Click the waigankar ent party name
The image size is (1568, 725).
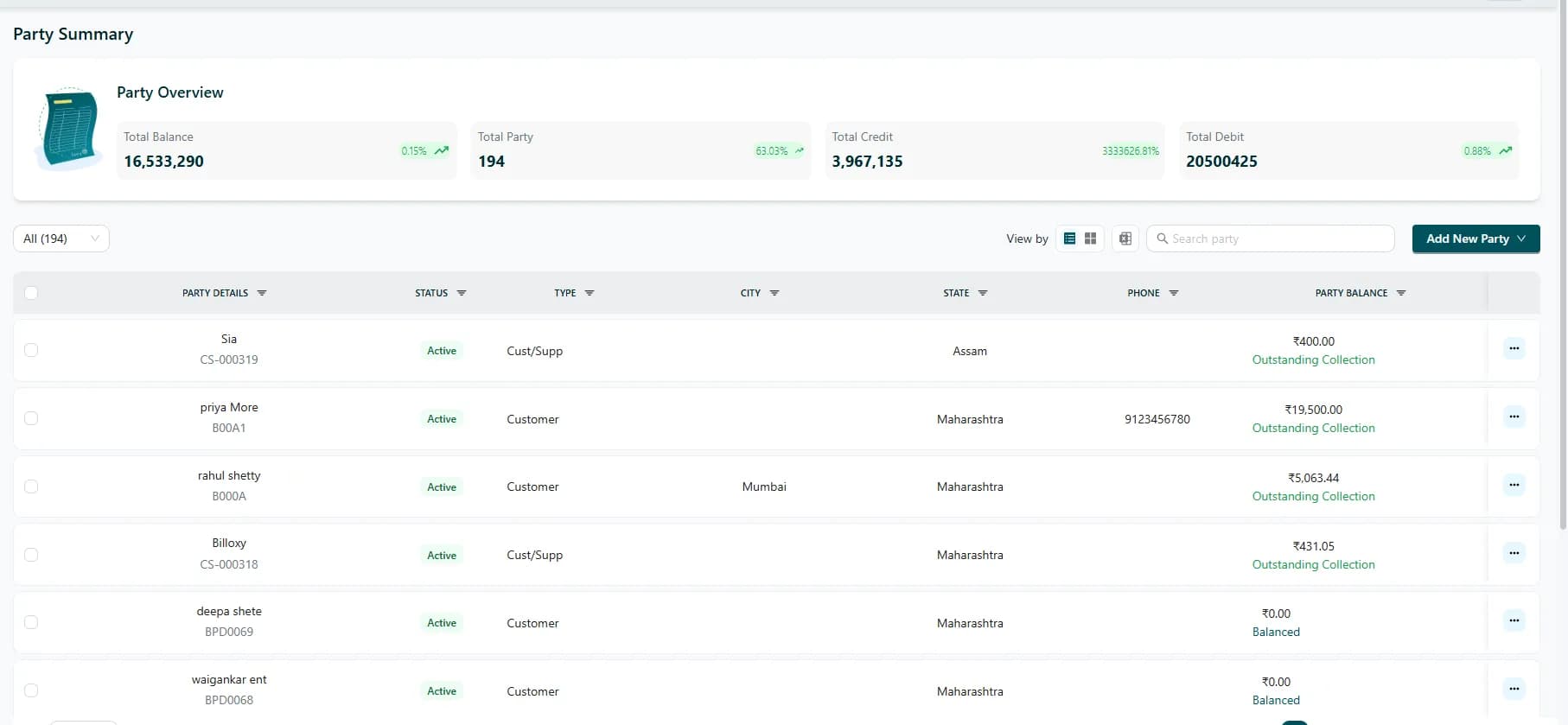click(229, 679)
